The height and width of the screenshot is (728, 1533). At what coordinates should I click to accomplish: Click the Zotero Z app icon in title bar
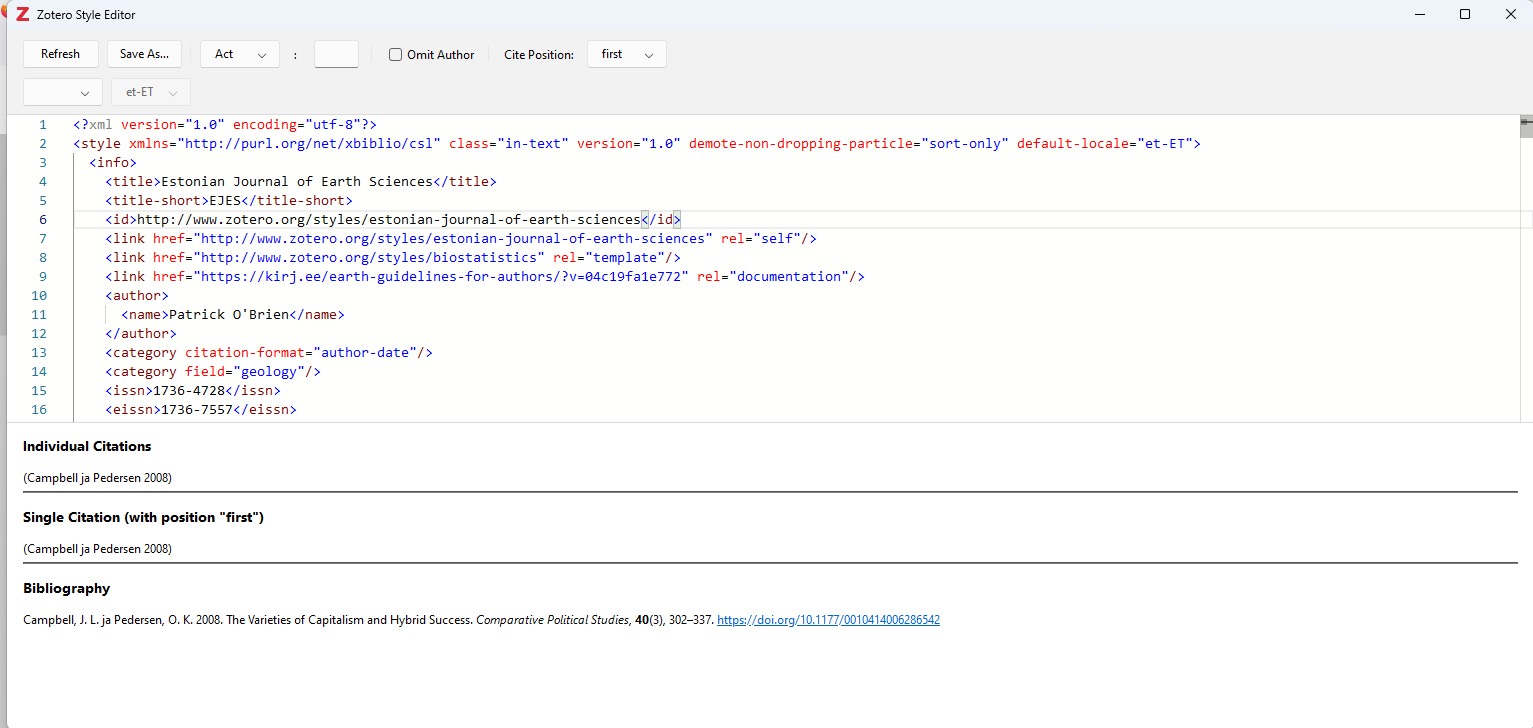click(22, 14)
